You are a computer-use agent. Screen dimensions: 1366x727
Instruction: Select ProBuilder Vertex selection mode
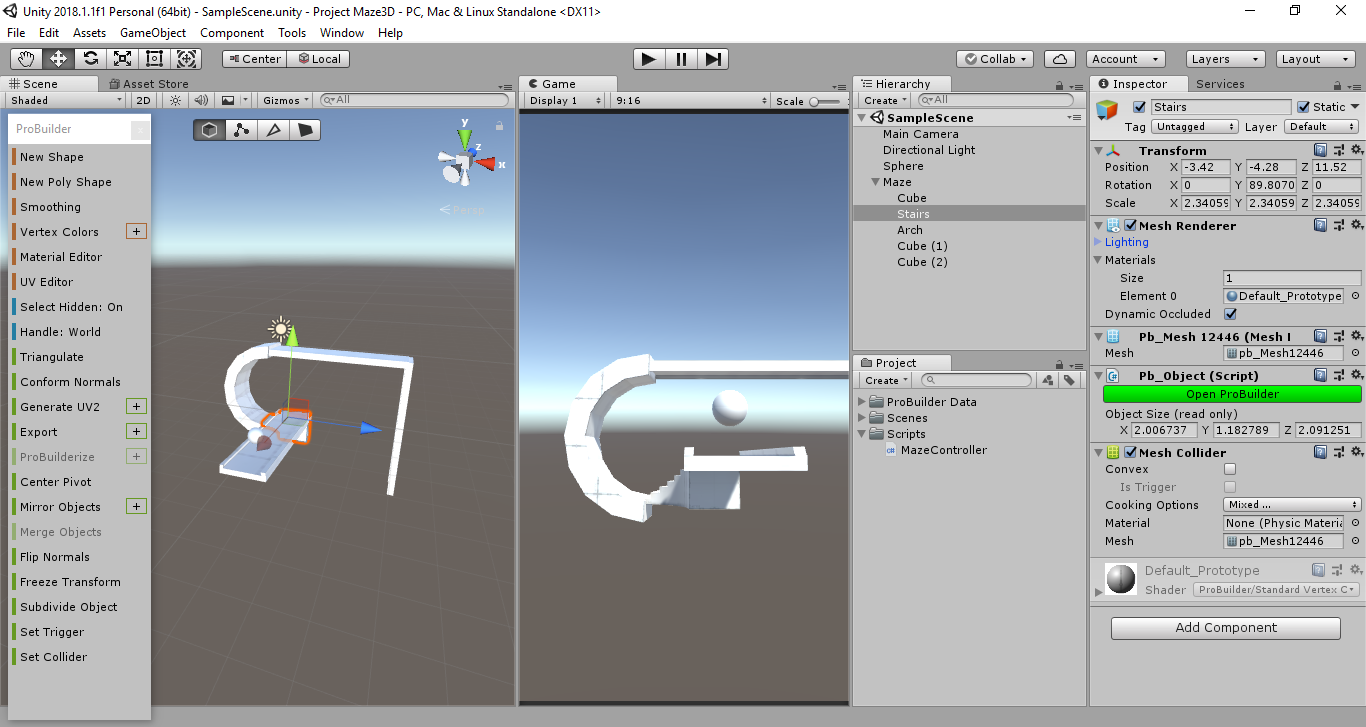pos(241,130)
